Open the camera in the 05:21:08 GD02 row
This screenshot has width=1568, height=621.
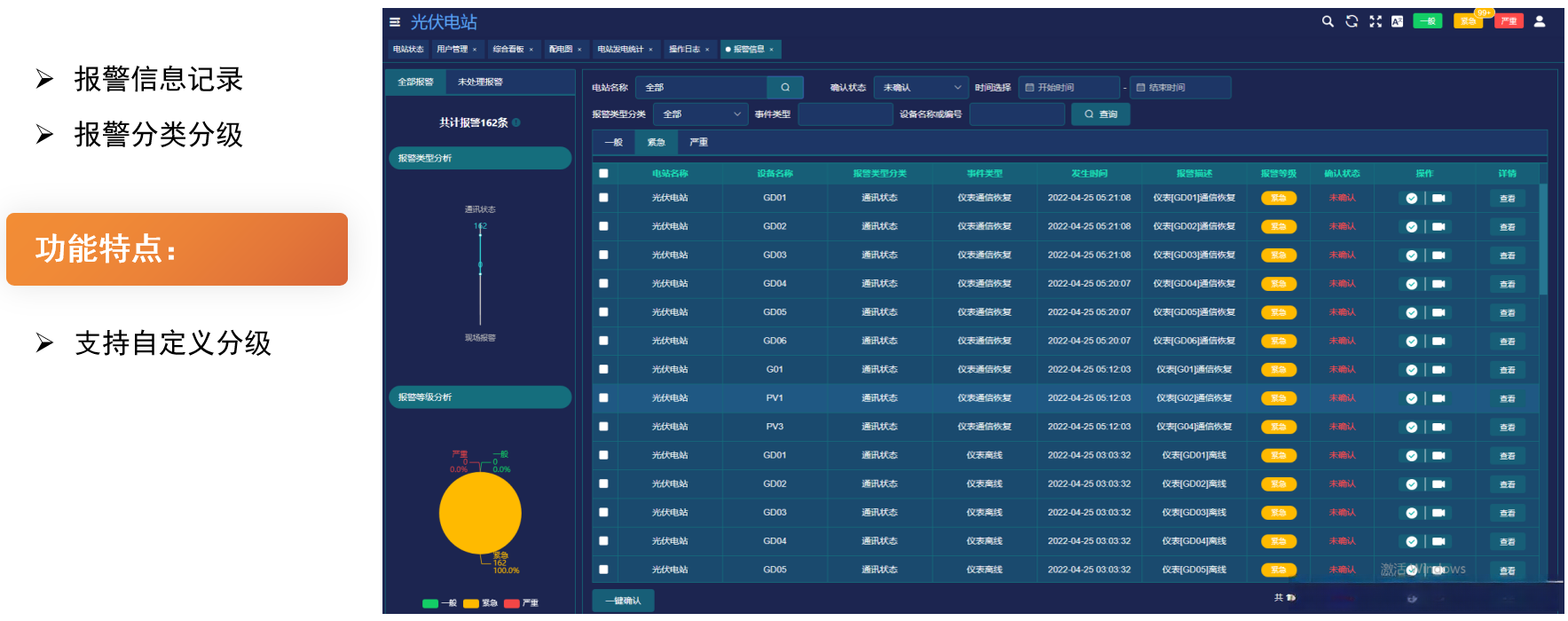1438,227
